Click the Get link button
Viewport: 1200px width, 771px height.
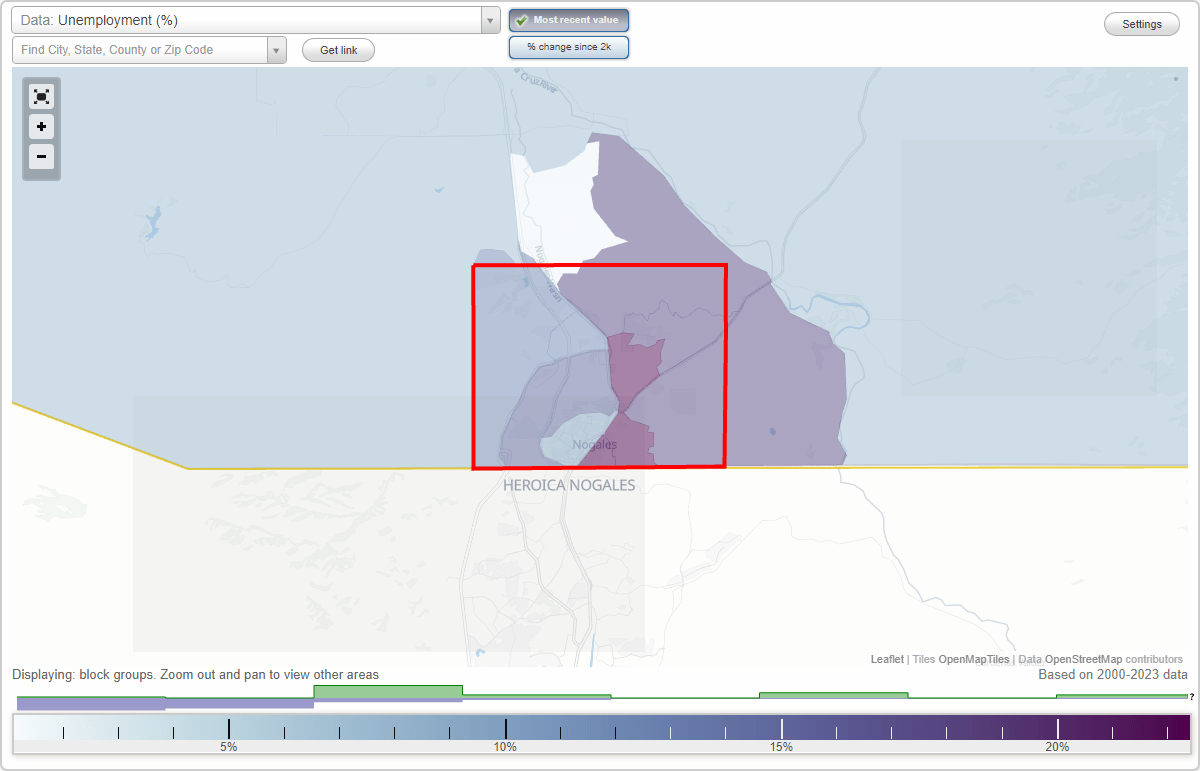point(338,50)
